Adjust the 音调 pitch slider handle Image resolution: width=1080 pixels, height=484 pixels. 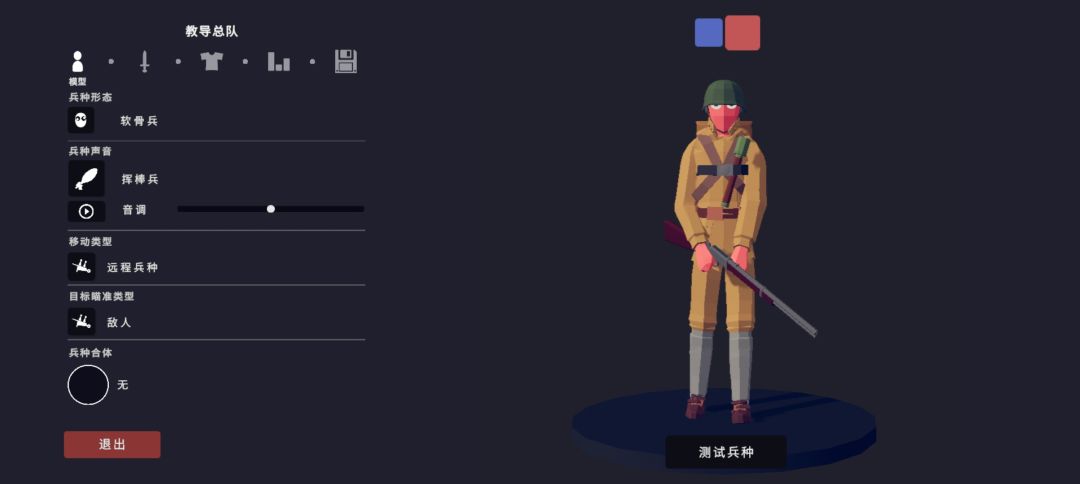pos(271,209)
